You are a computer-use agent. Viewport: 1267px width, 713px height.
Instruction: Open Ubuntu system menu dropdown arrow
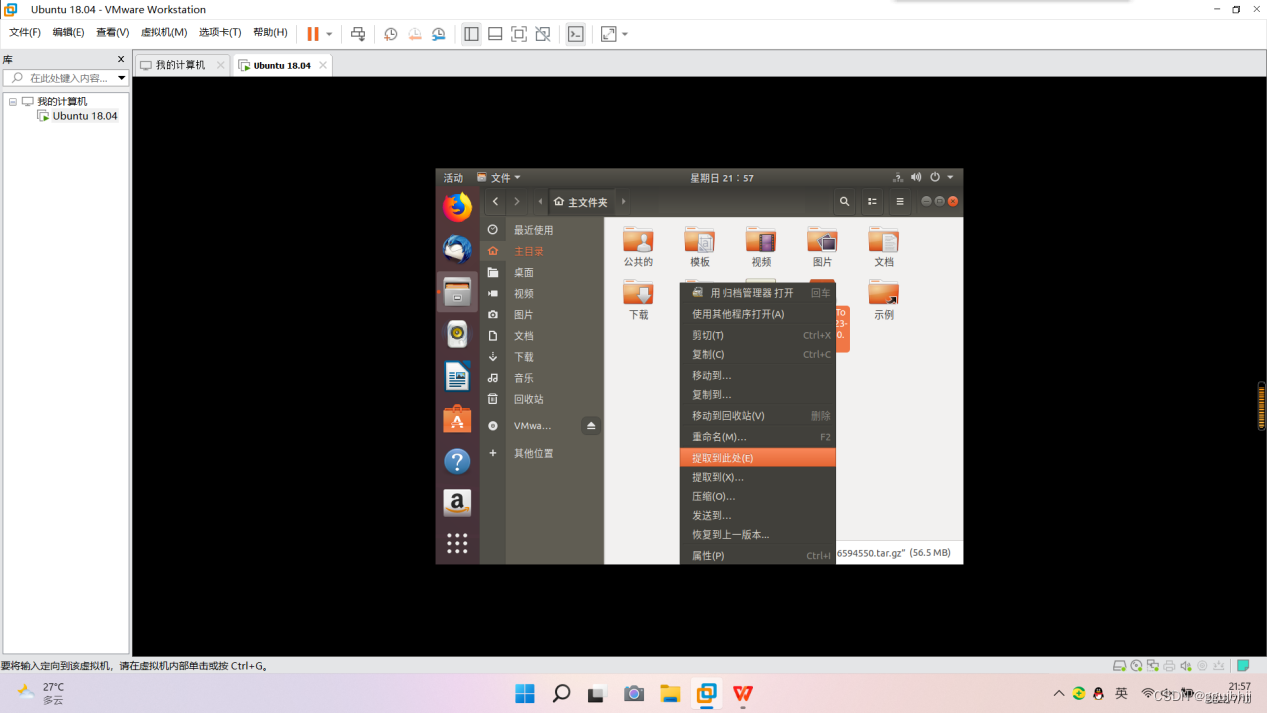tap(950, 178)
